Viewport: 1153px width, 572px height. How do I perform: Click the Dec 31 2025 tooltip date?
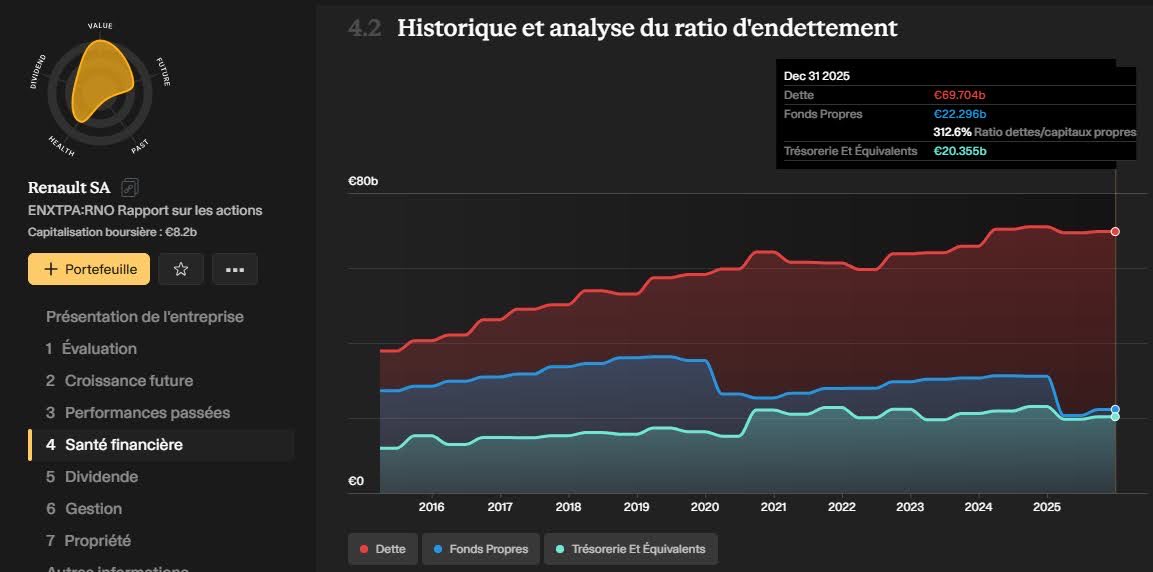pyautogui.click(x=817, y=76)
